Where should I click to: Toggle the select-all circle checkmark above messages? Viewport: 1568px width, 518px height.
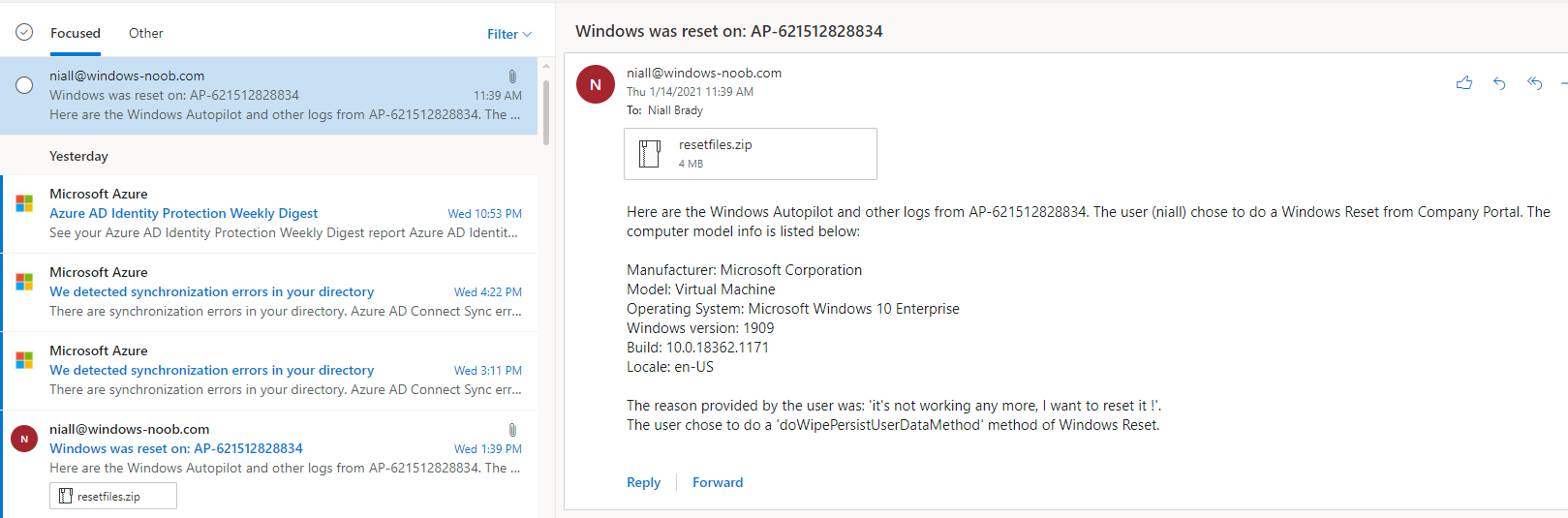point(24,32)
